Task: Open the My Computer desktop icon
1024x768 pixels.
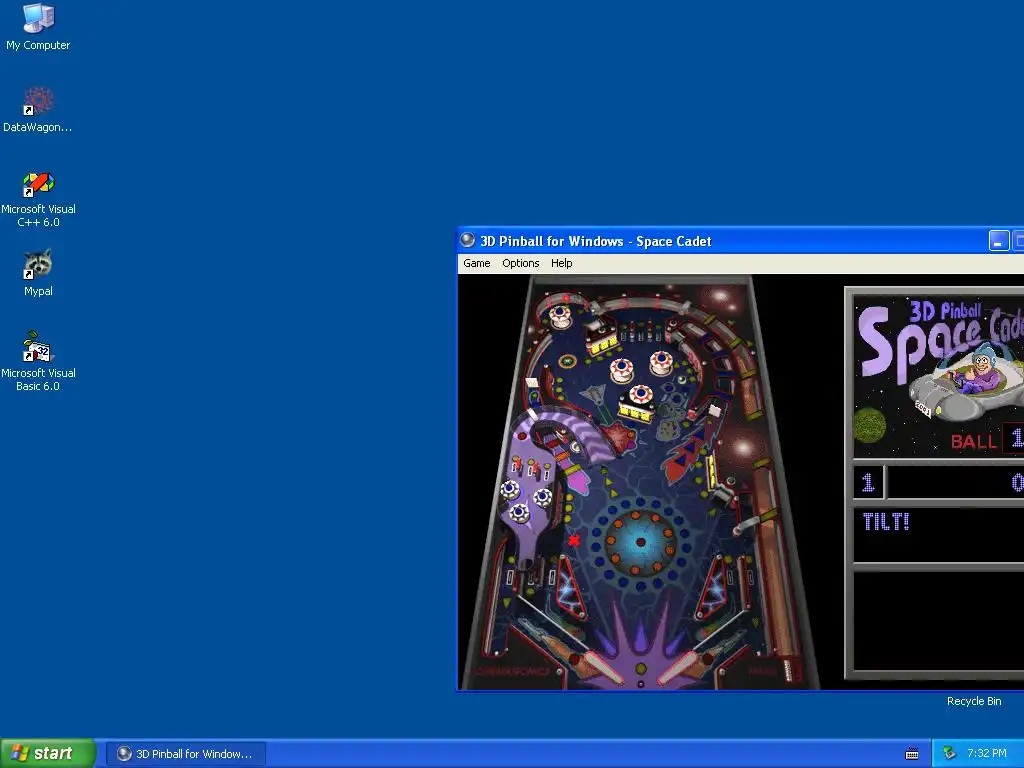Action: click(x=38, y=27)
